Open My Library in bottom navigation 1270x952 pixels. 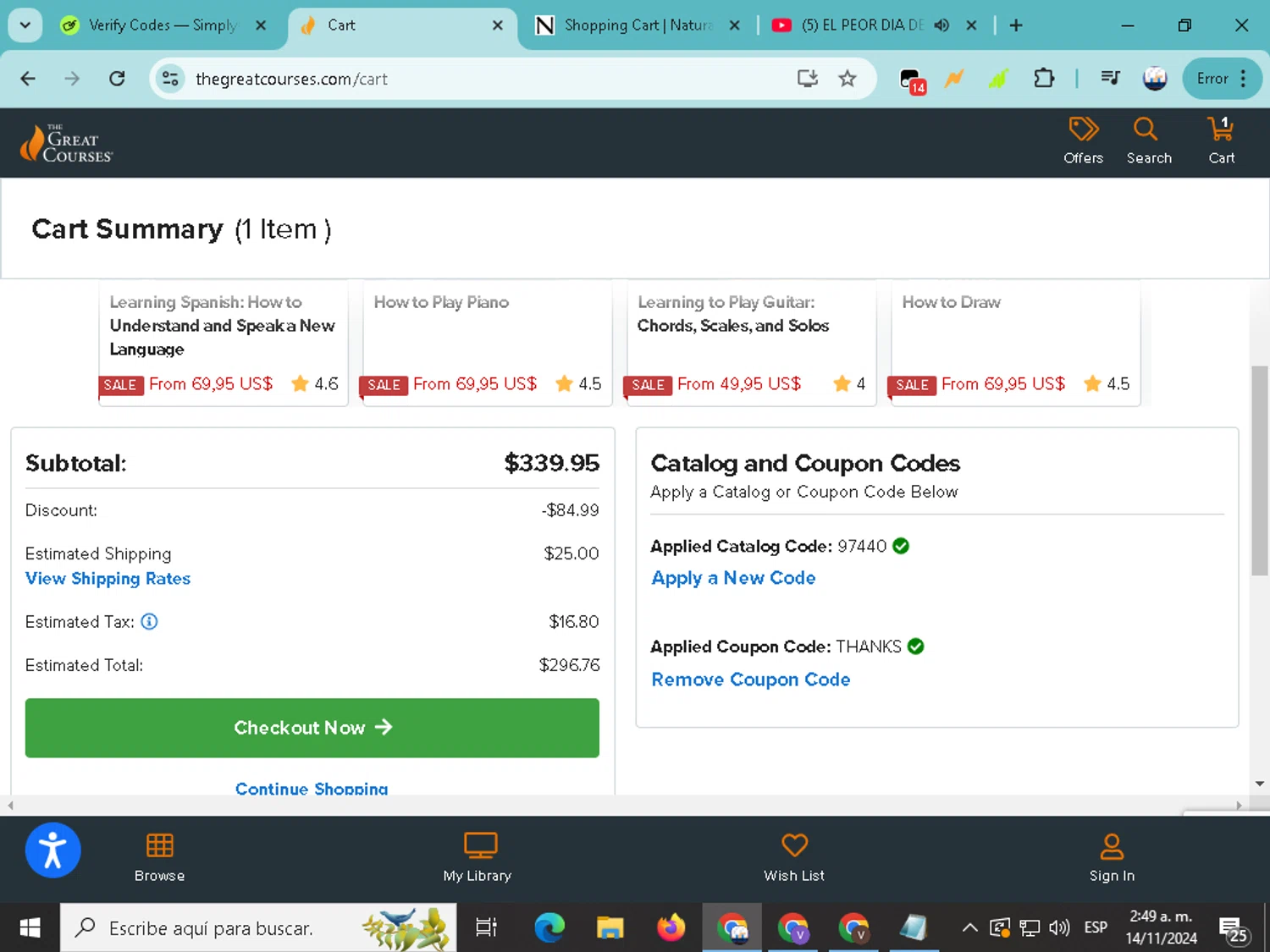pyautogui.click(x=478, y=857)
